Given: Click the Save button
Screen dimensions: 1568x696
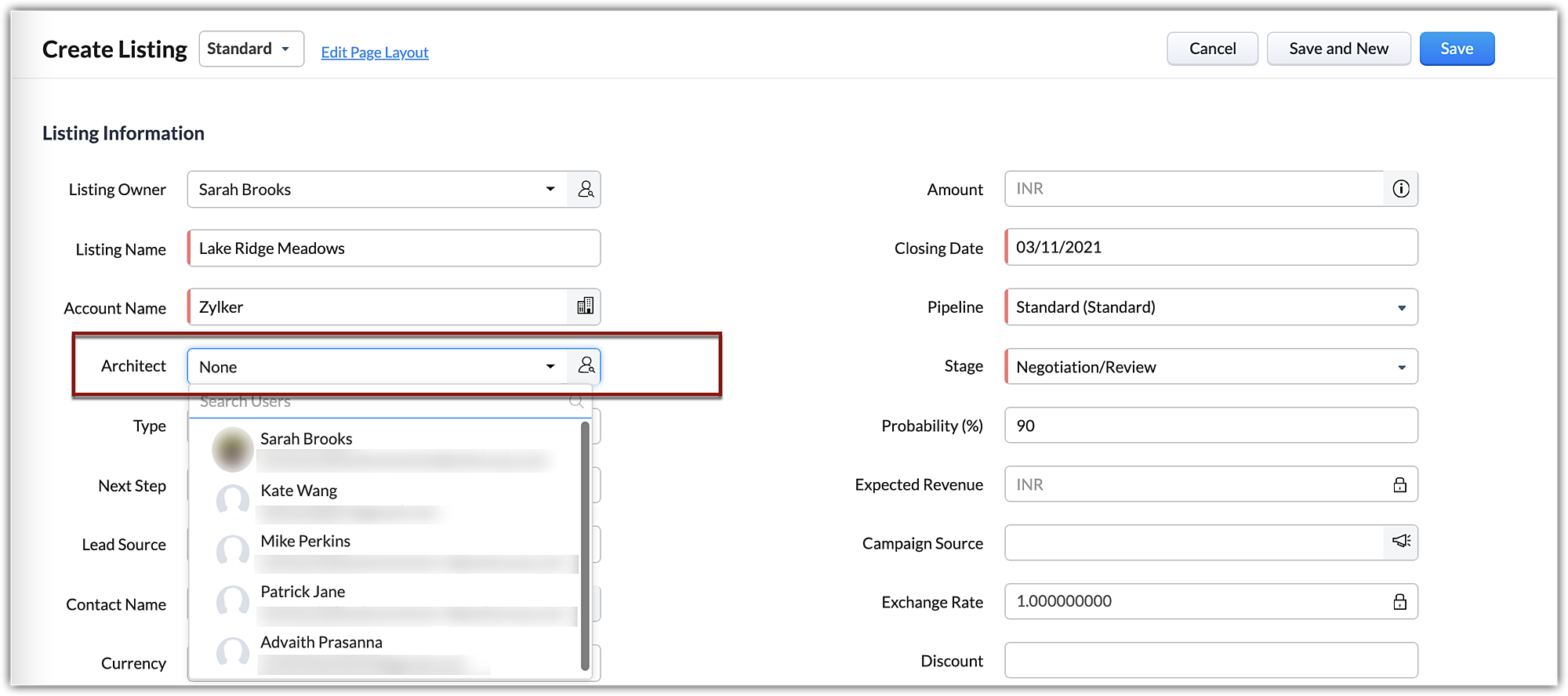Looking at the screenshot, I should [x=1456, y=49].
